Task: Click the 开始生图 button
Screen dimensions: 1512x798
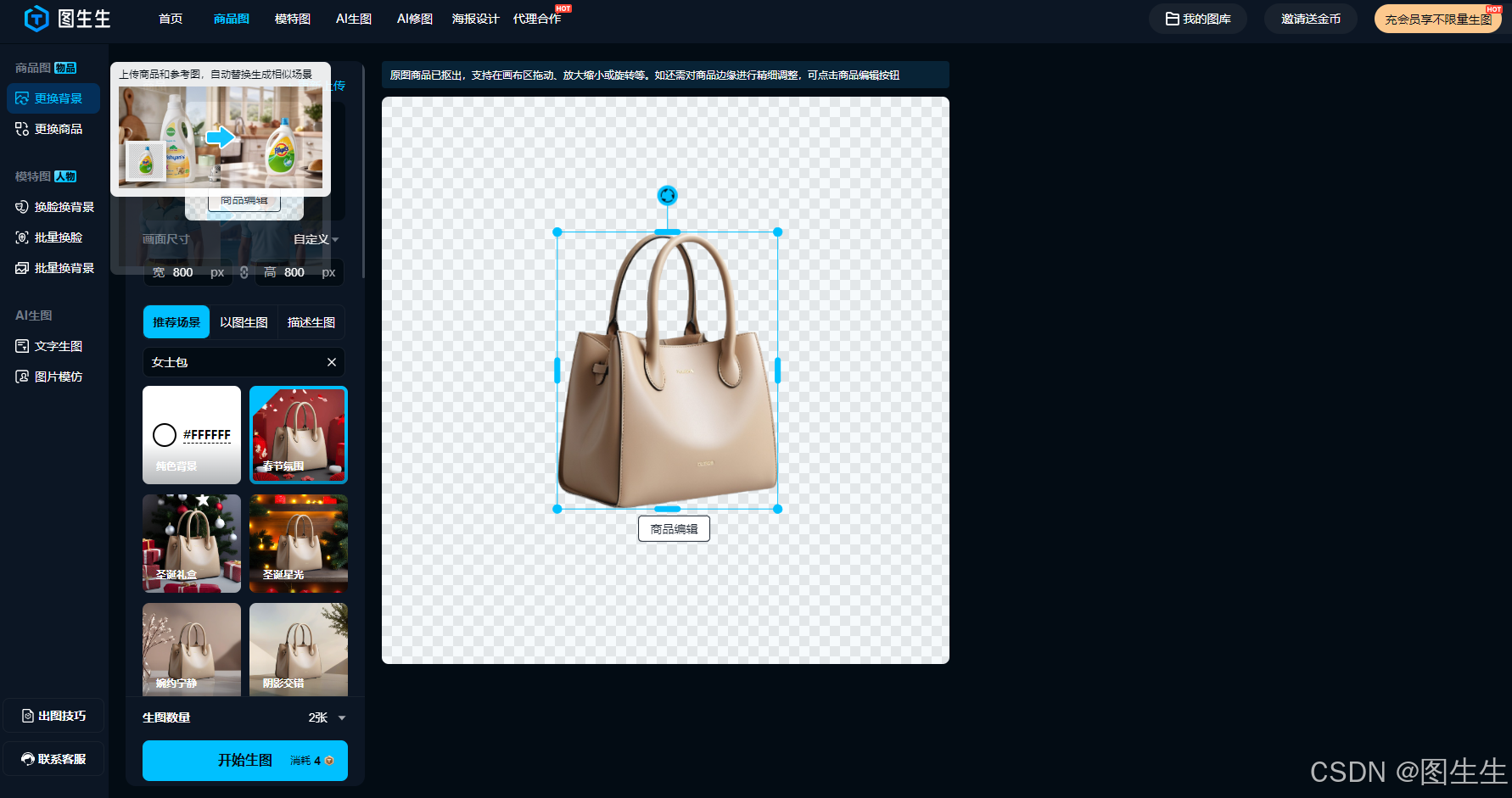Action: pyautogui.click(x=245, y=761)
